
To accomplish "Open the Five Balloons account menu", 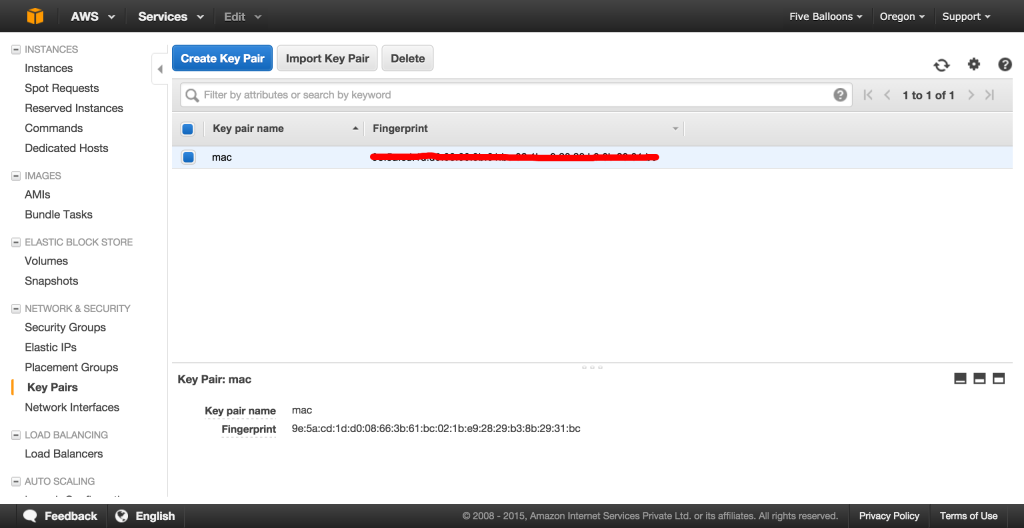I will click(825, 16).
